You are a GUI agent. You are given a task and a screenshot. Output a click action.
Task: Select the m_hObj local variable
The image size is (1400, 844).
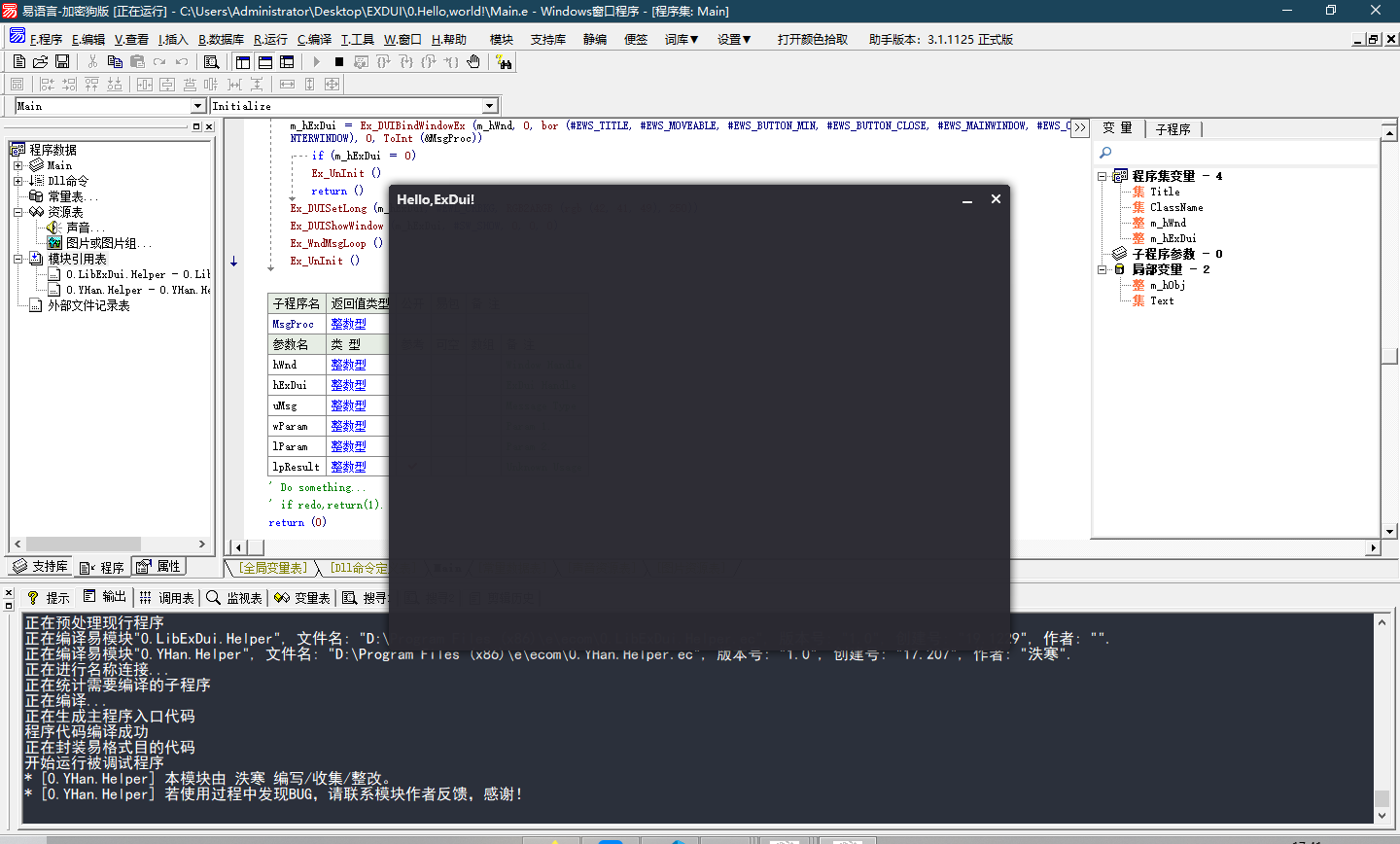[x=1168, y=285]
